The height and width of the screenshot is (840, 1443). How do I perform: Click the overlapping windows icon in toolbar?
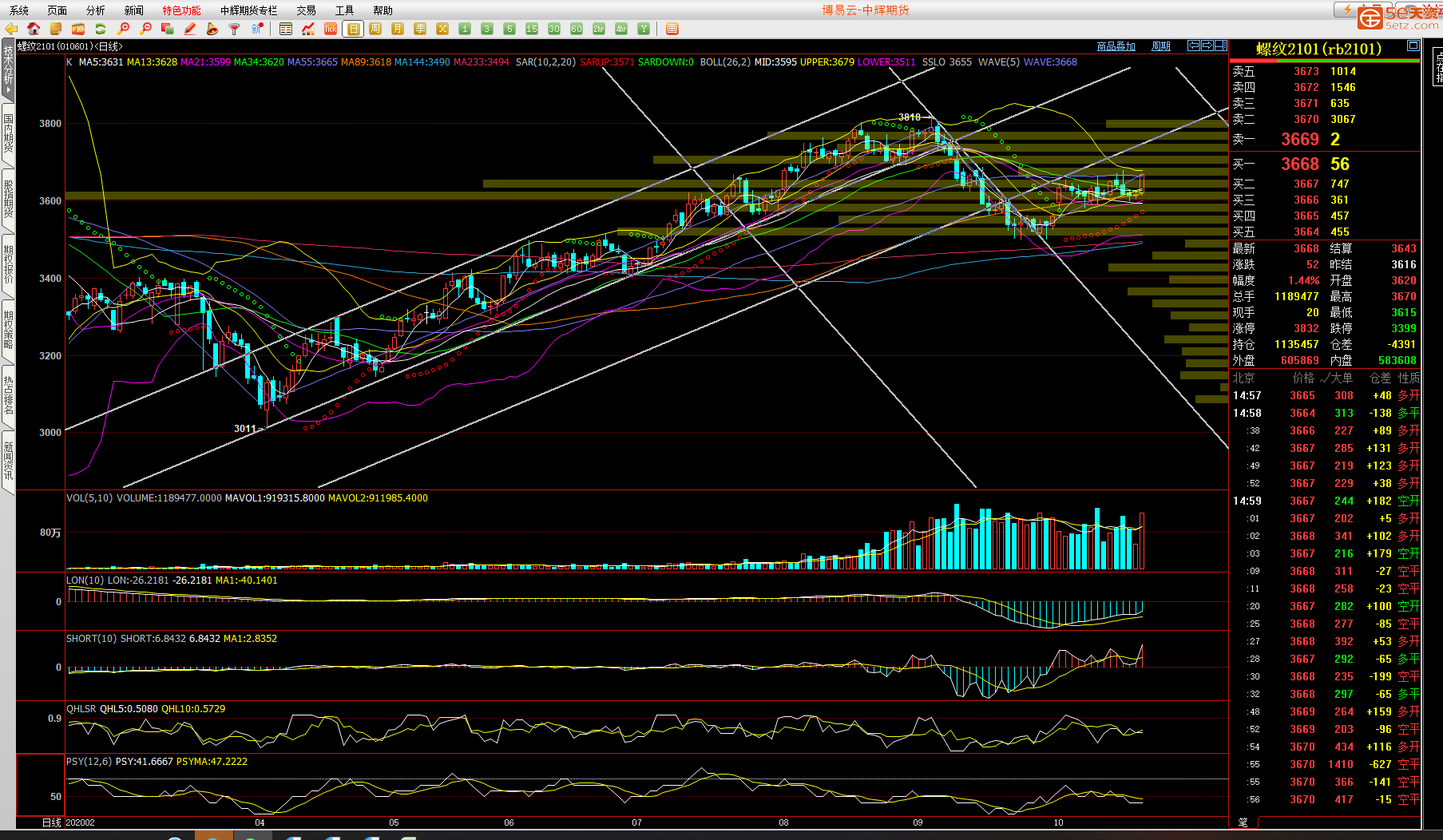(x=168, y=29)
